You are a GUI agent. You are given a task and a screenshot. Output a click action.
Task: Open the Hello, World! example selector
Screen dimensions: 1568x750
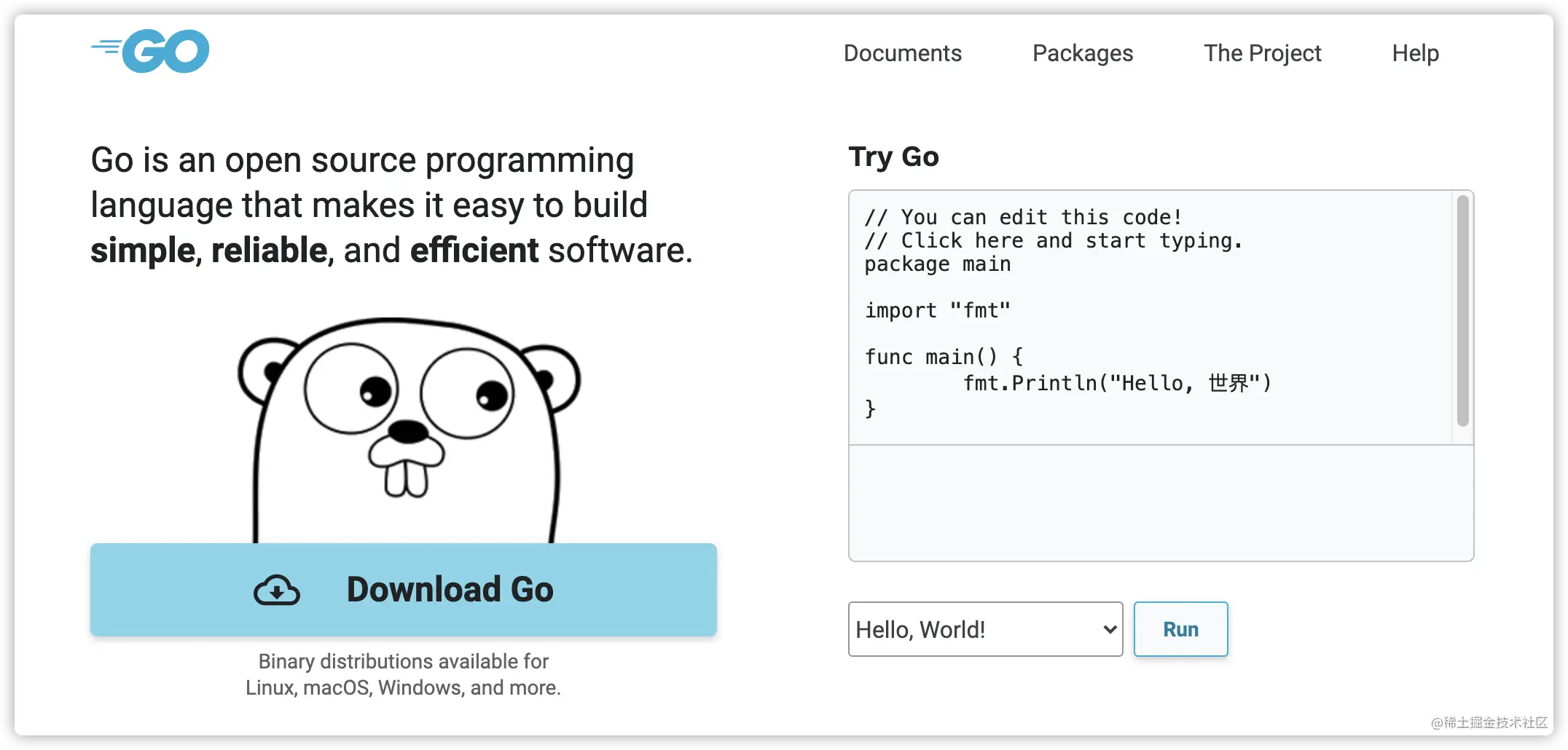tap(985, 629)
